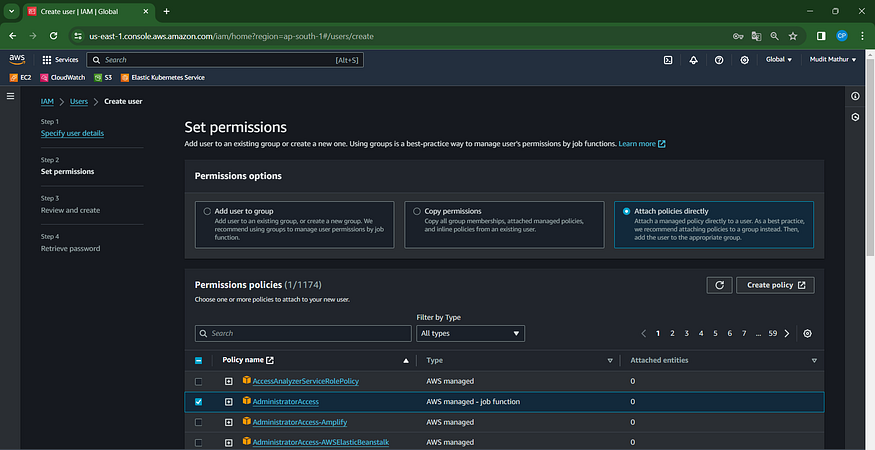The image size is (875, 450).
Task: Check AdministratorAccess-AWSElasticBeanstalk checkbox
Action: (198, 443)
